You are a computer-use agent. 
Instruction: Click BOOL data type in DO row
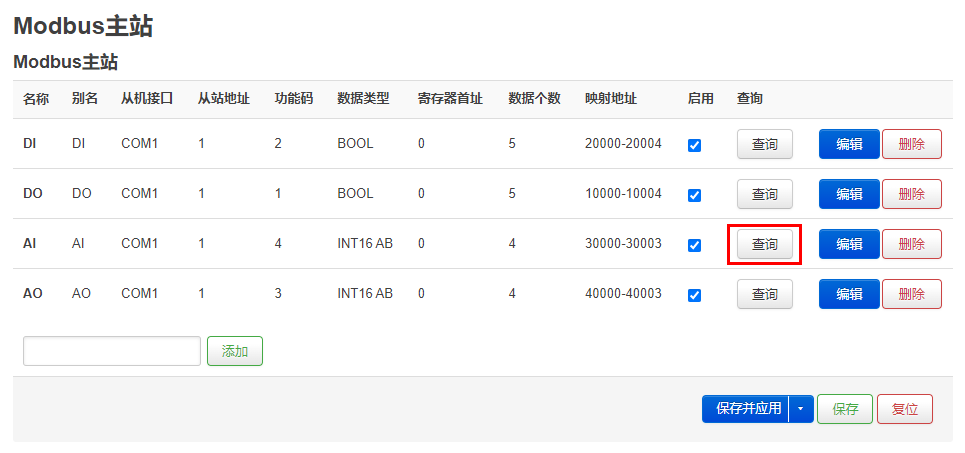355,194
